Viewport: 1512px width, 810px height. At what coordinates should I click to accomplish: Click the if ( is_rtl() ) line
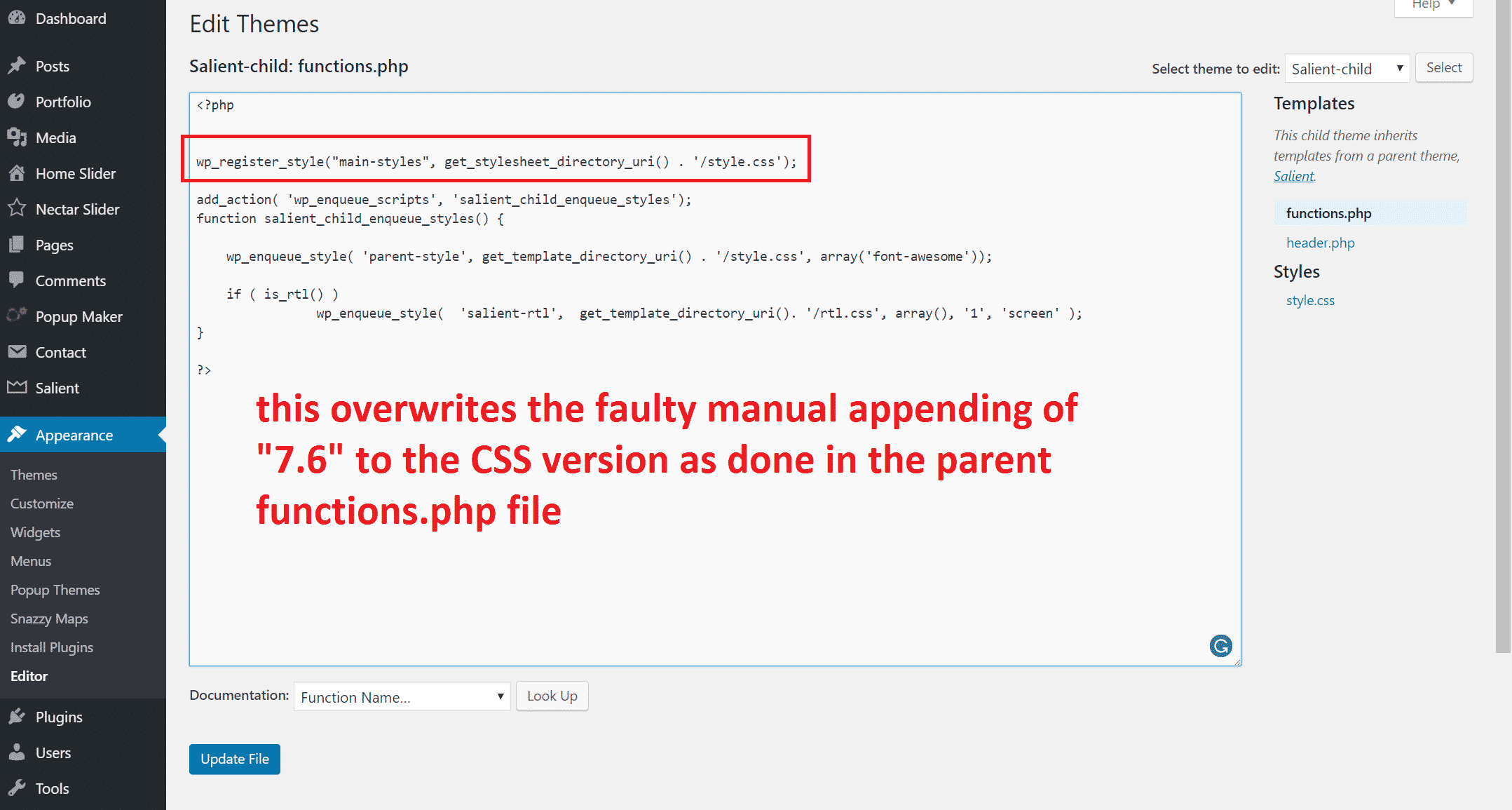point(282,295)
